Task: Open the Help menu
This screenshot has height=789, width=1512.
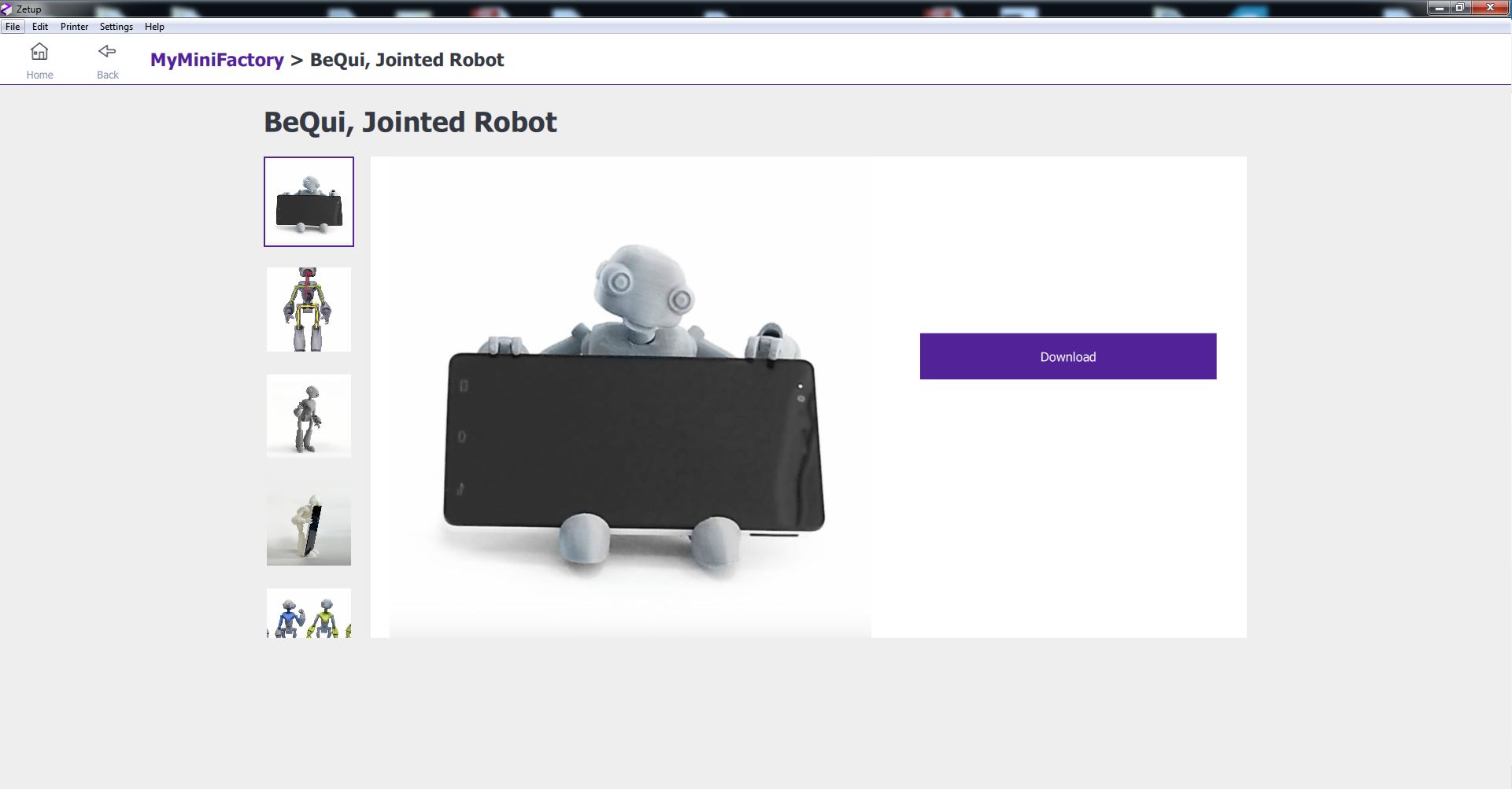Action: point(154,27)
